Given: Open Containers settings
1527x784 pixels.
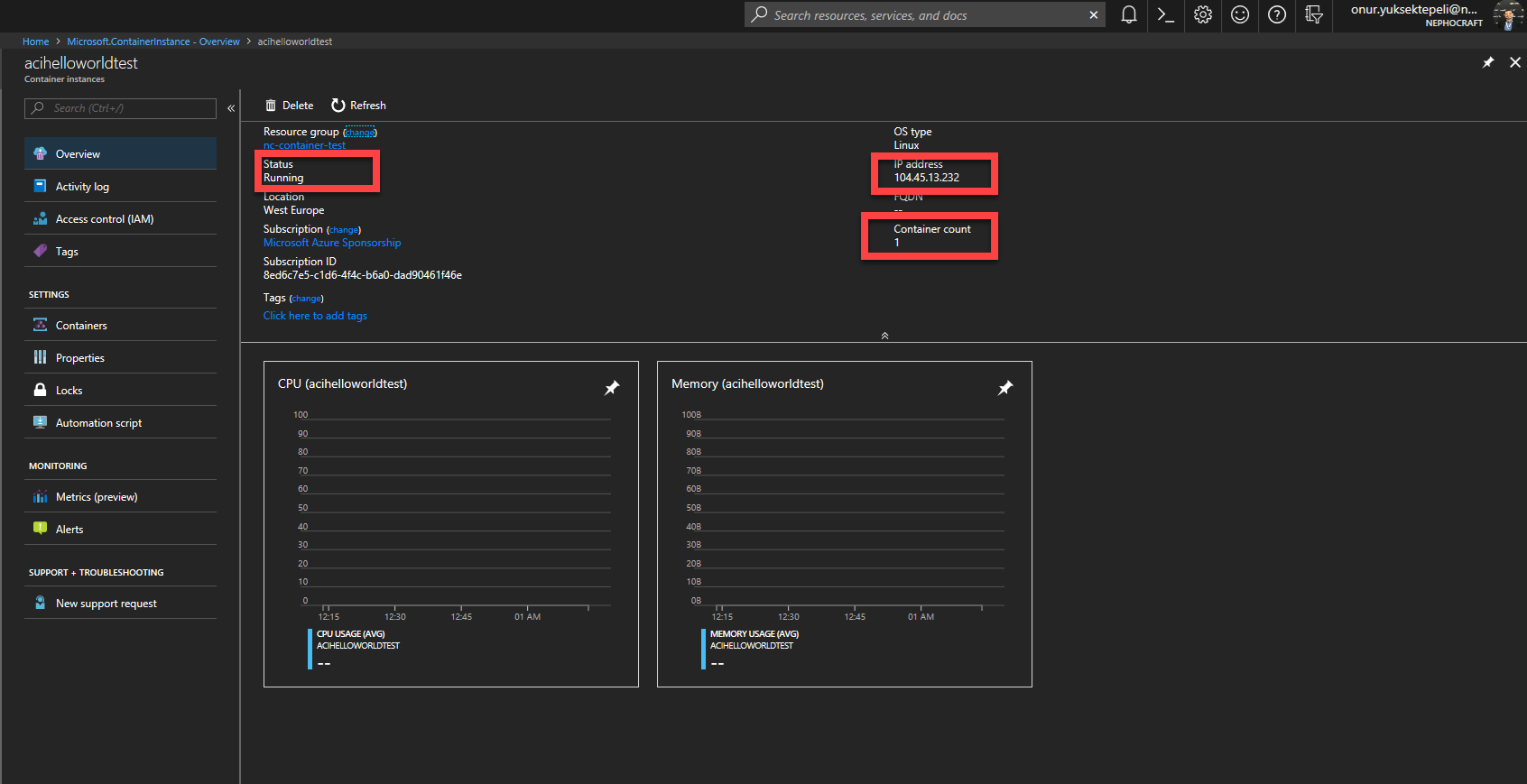Looking at the screenshot, I should point(120,325).
